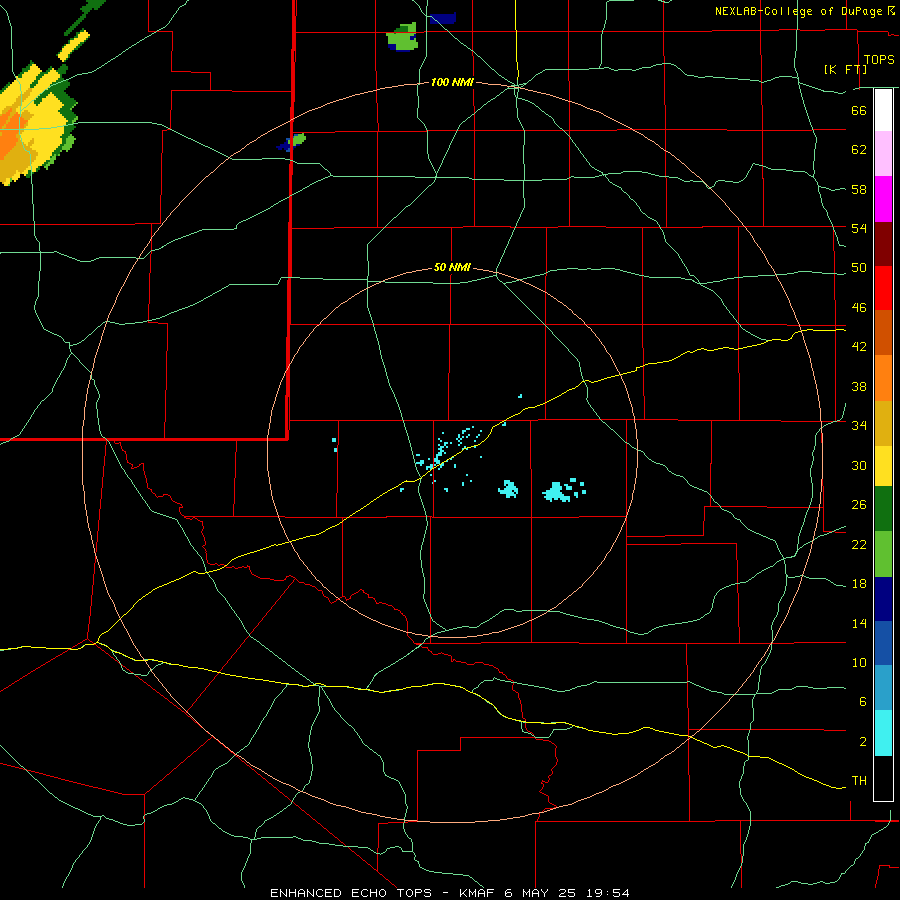Click the legend value 46
The height and width of the screenshot is (900, 900).
point(859,308)
